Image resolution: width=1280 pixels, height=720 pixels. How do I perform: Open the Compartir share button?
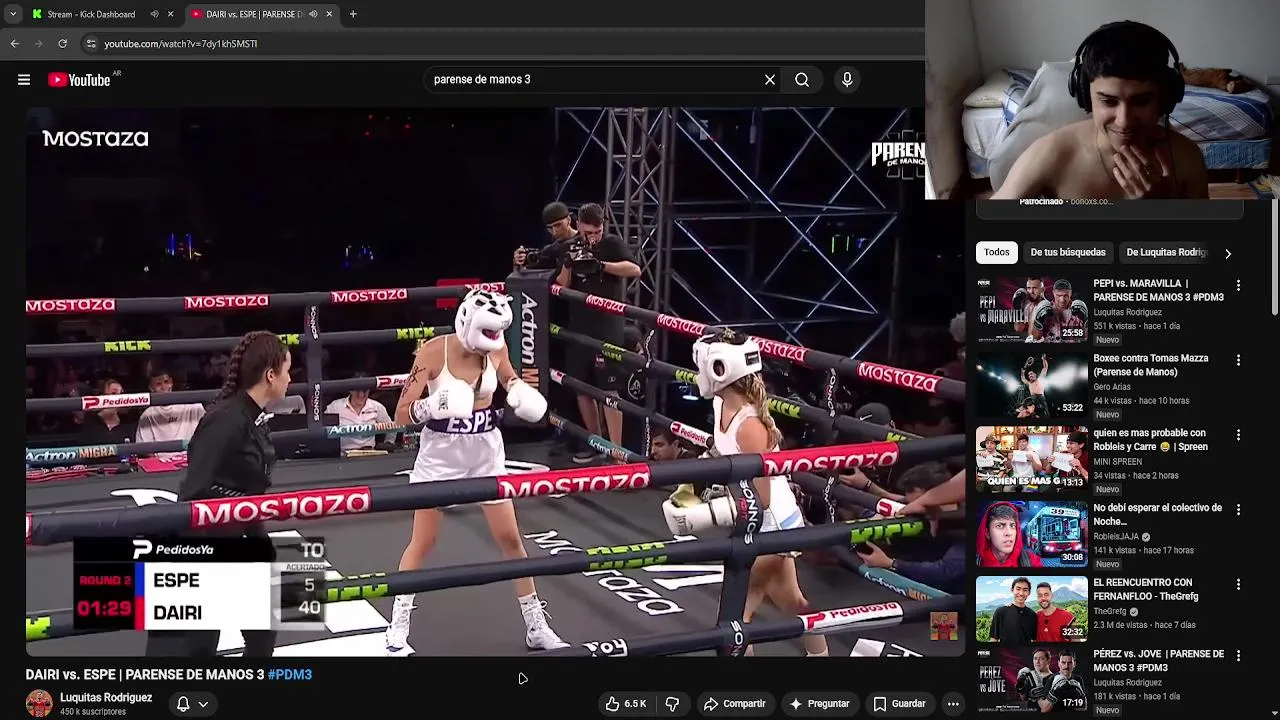point(734,704)
